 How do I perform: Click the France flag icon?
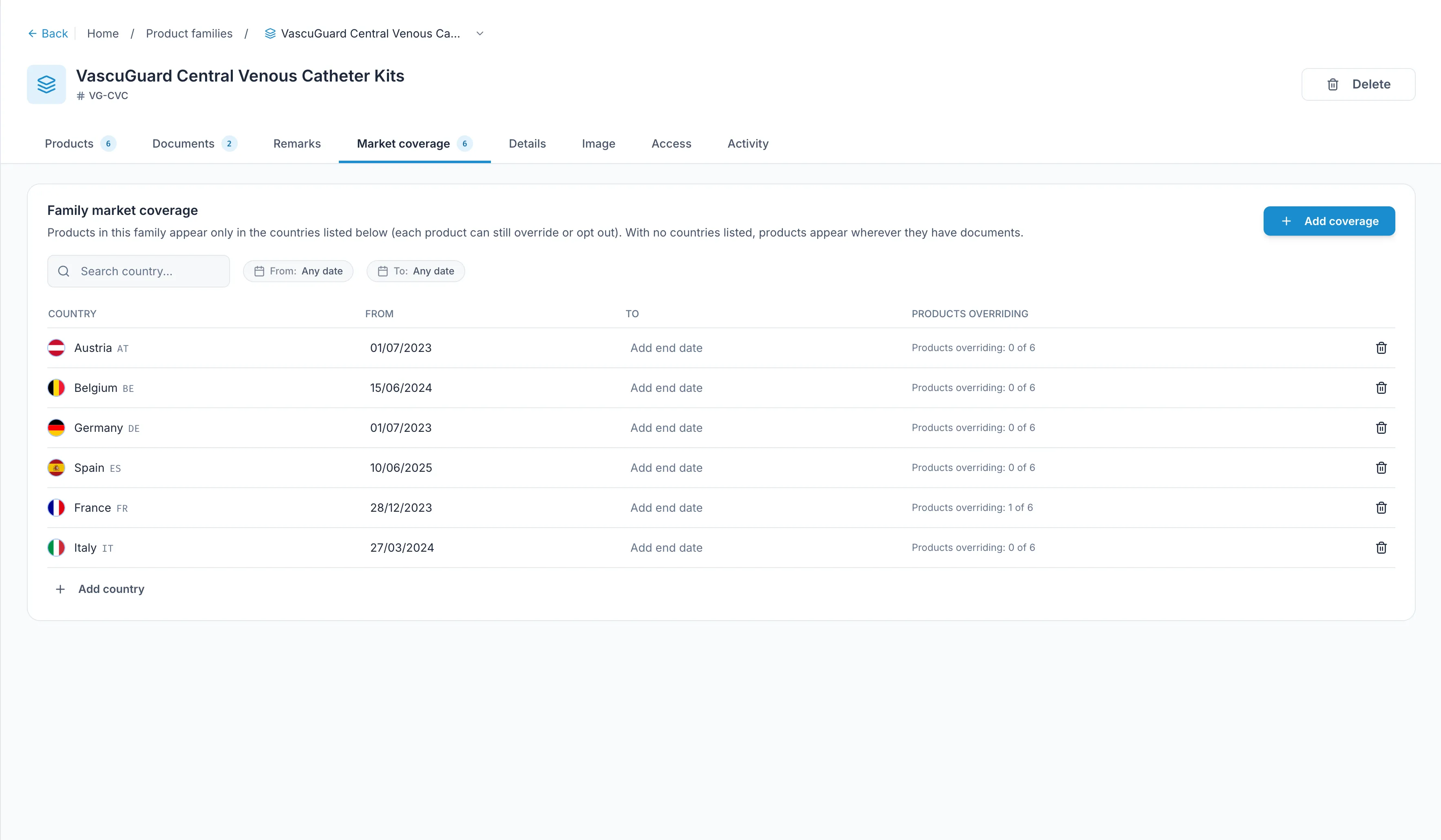56,508
